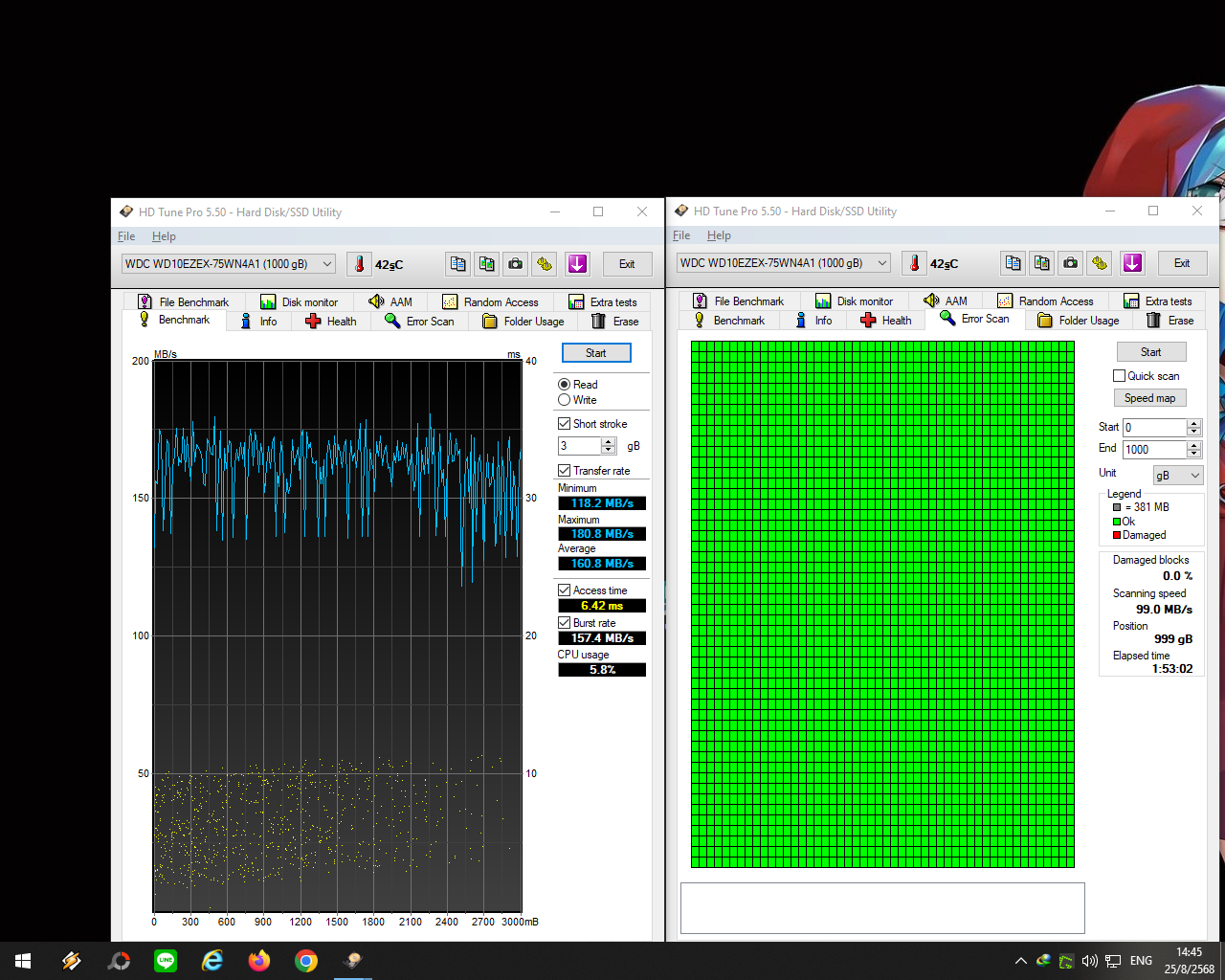This screenshot has width=1225, height=980.
Task: Click the green Ok legend swatch
Action: 1117,522
